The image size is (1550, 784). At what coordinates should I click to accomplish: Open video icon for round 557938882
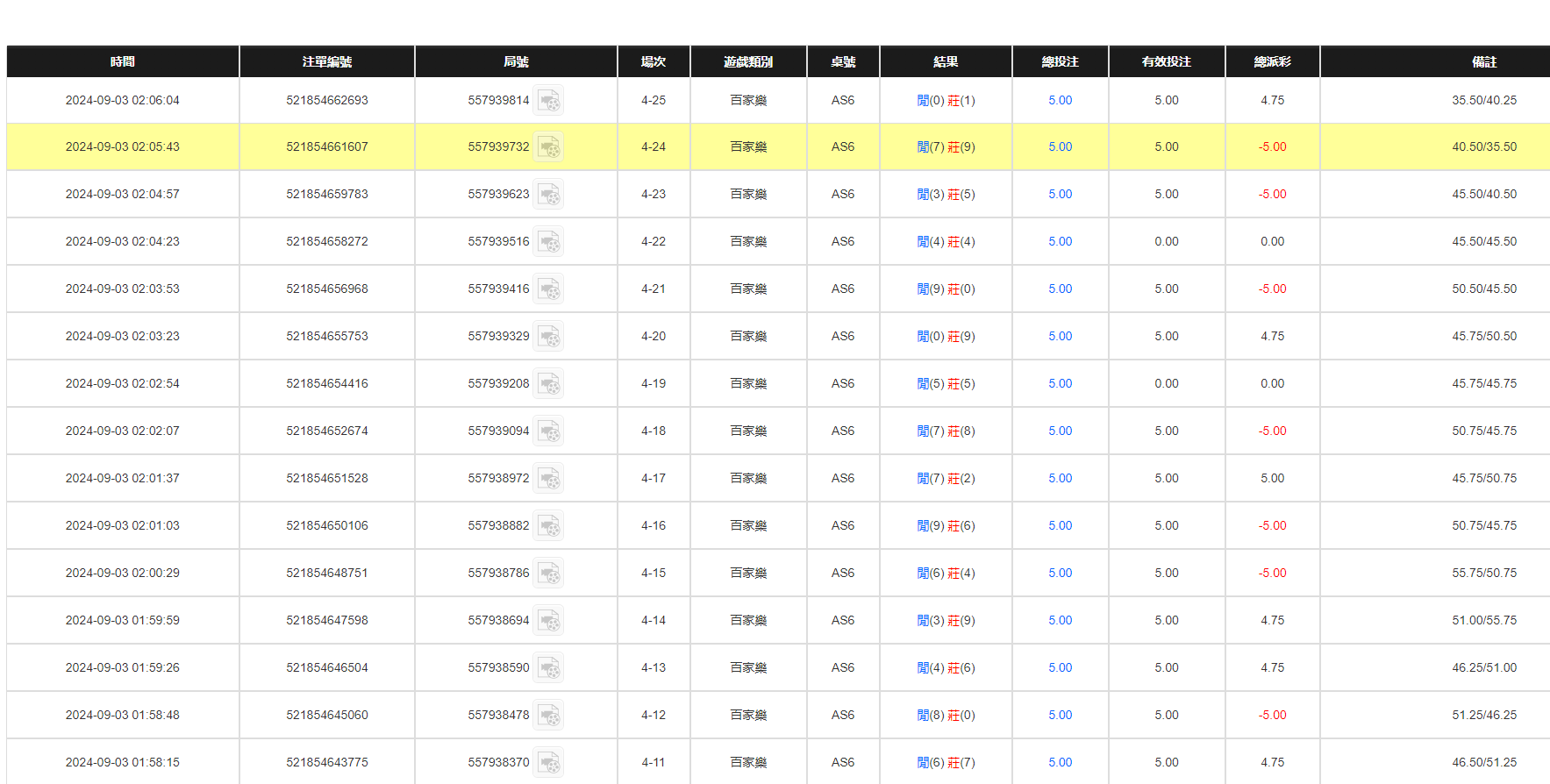point(549,526)
